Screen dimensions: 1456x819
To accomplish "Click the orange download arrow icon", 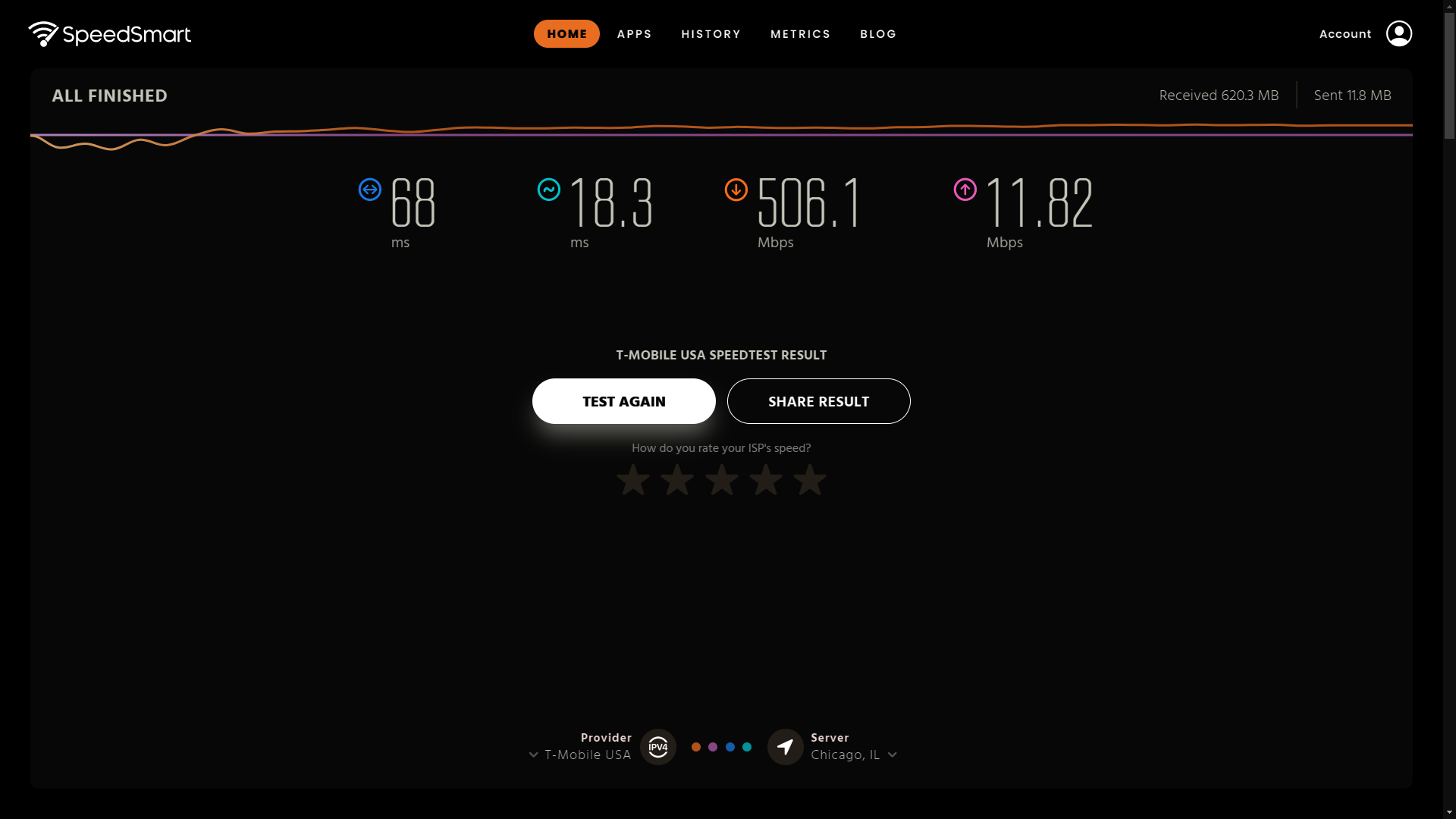I will tap(736, 190).
